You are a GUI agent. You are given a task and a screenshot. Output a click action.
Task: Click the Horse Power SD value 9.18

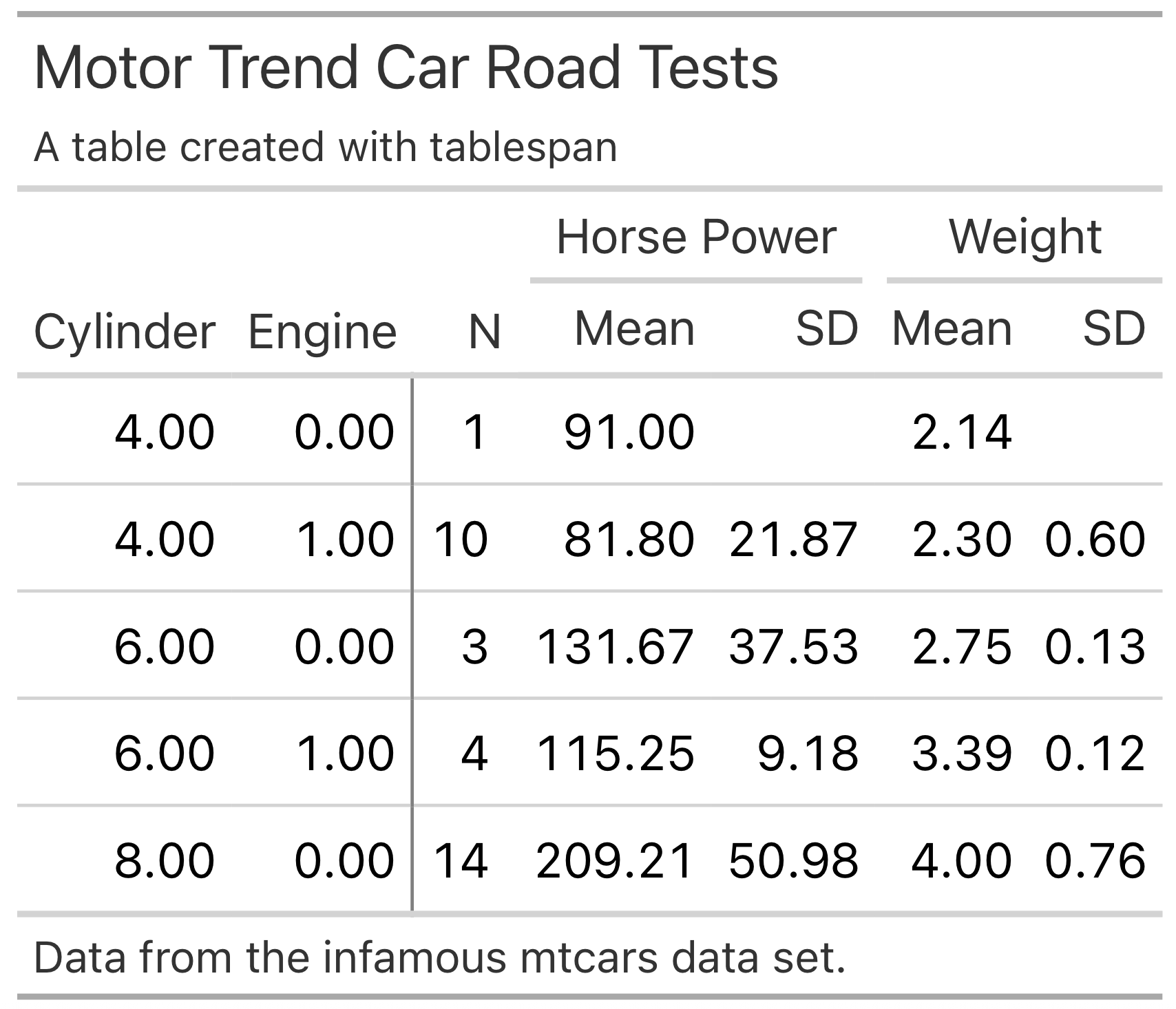click(808, 753)
